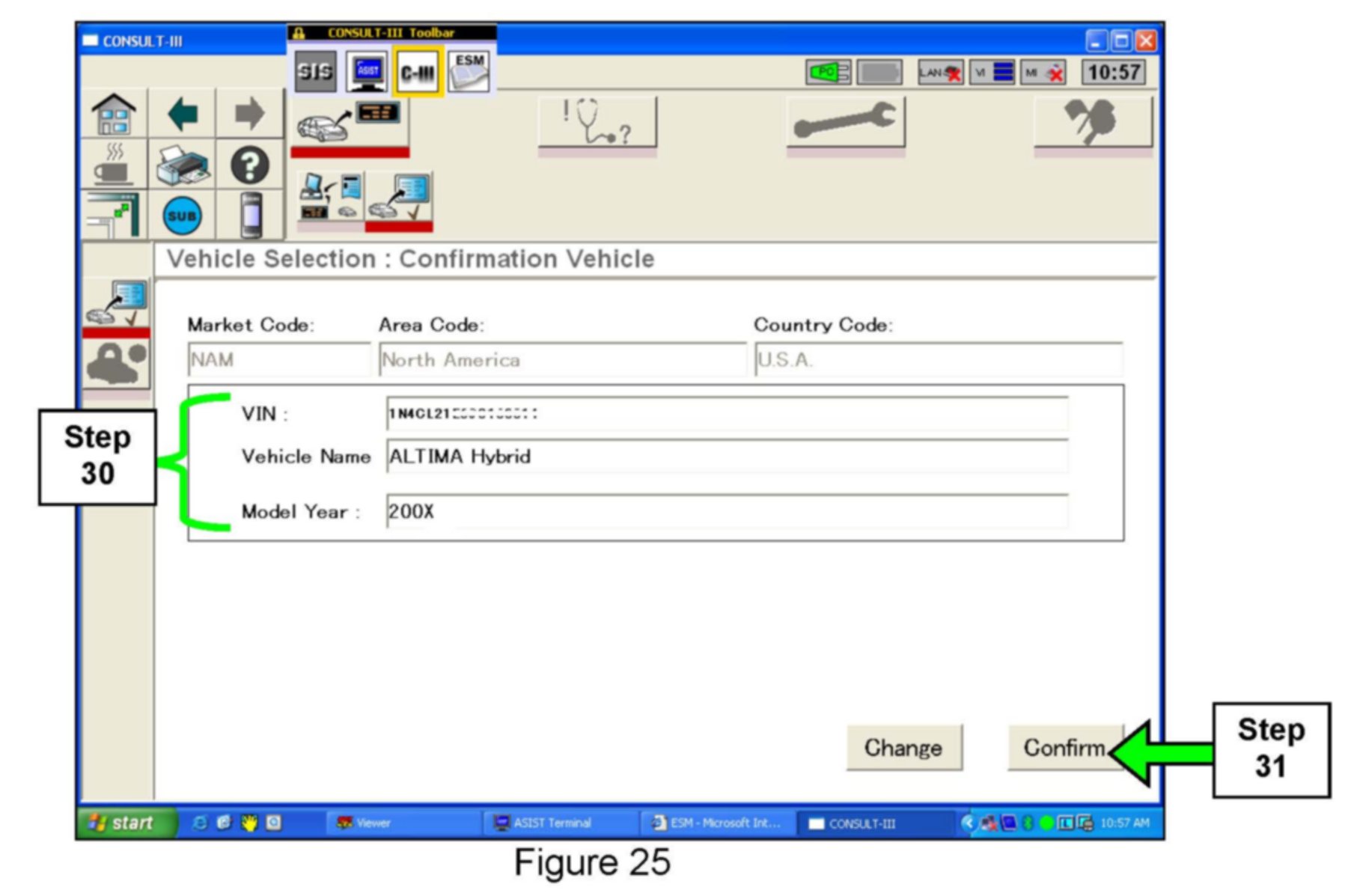Click the VIN input field
1357x896 pixels.
coord(726,414)
